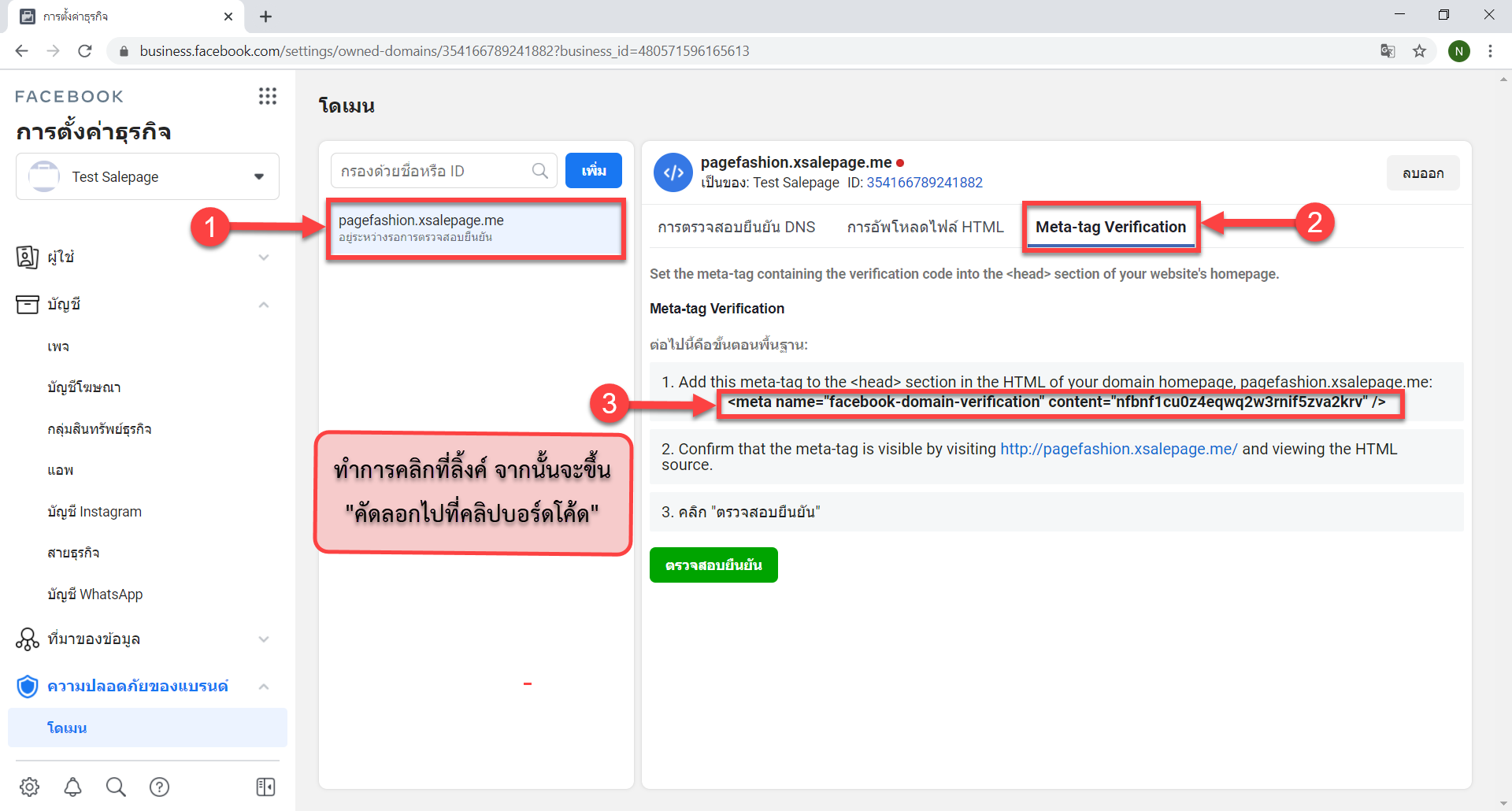The height and width of the screenshot is (811, 1512).
Task: Expand the ที่มาของข้อมูล section chevron
Action: point(264,639)
